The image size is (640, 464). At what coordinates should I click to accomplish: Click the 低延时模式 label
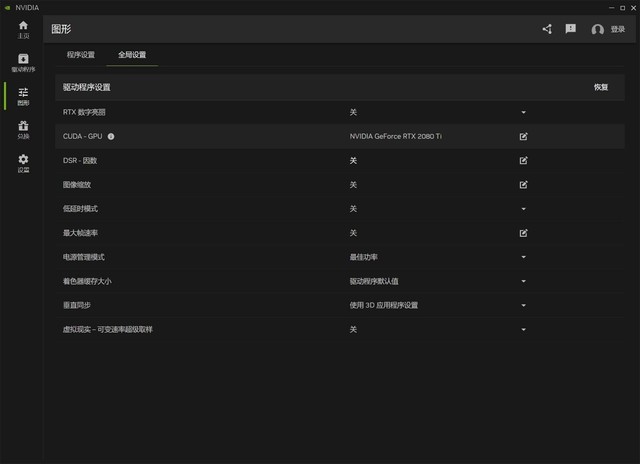pyautogui.click(x=80, y=209)
